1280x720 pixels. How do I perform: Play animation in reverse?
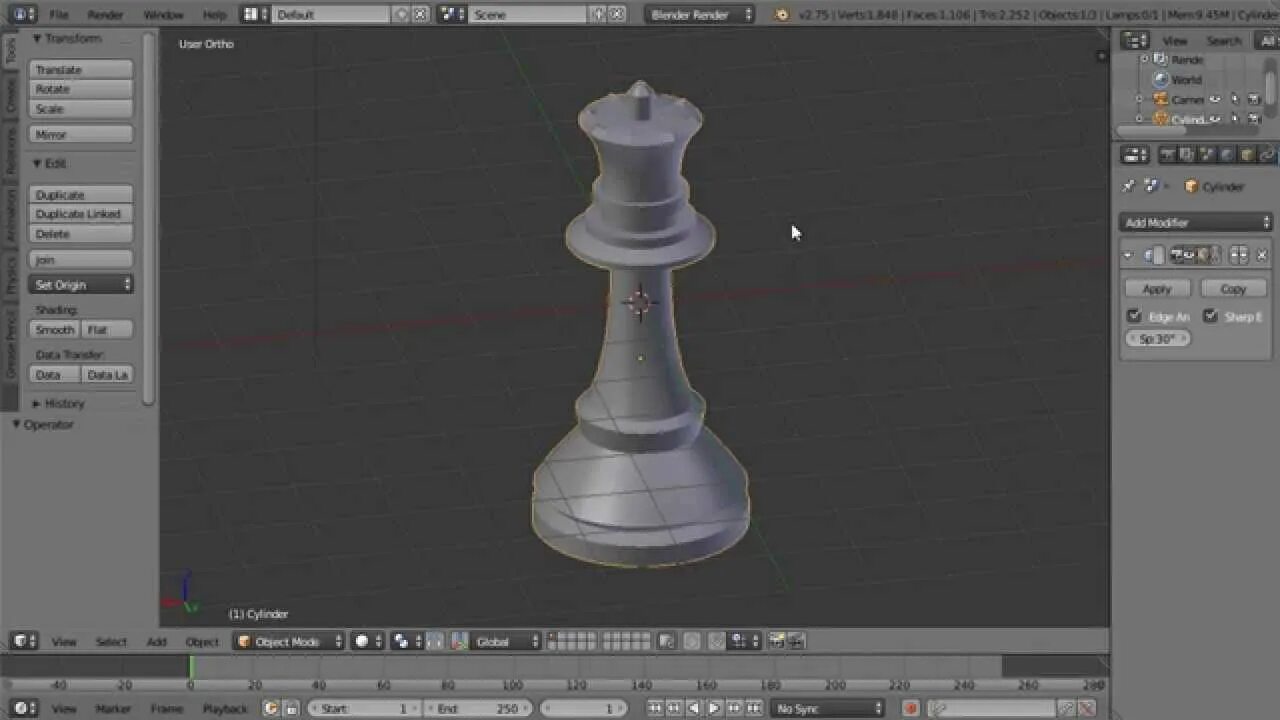(x=694, y=708)
